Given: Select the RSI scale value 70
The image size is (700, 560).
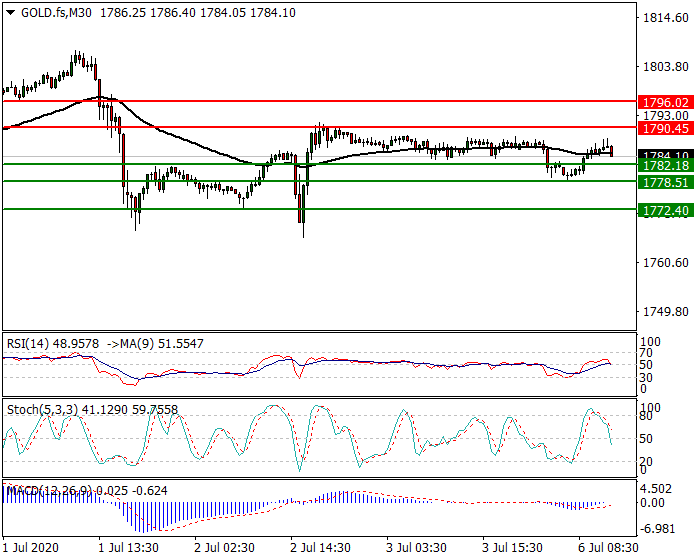Looking at the screenshot, I should pyautogui.click(x=646, y=353).
